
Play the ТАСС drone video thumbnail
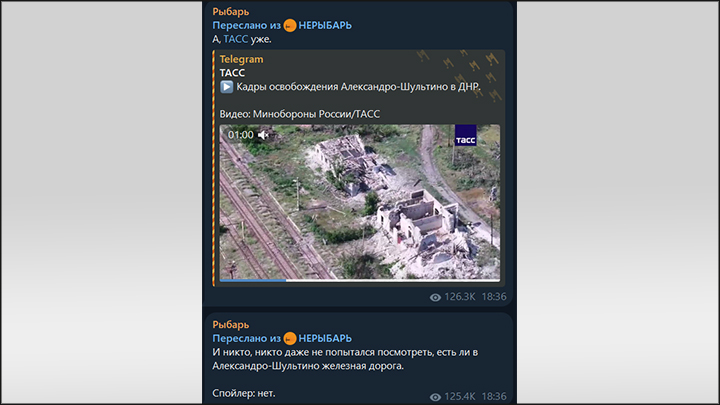pyautogui.click(x=360, y=202)
